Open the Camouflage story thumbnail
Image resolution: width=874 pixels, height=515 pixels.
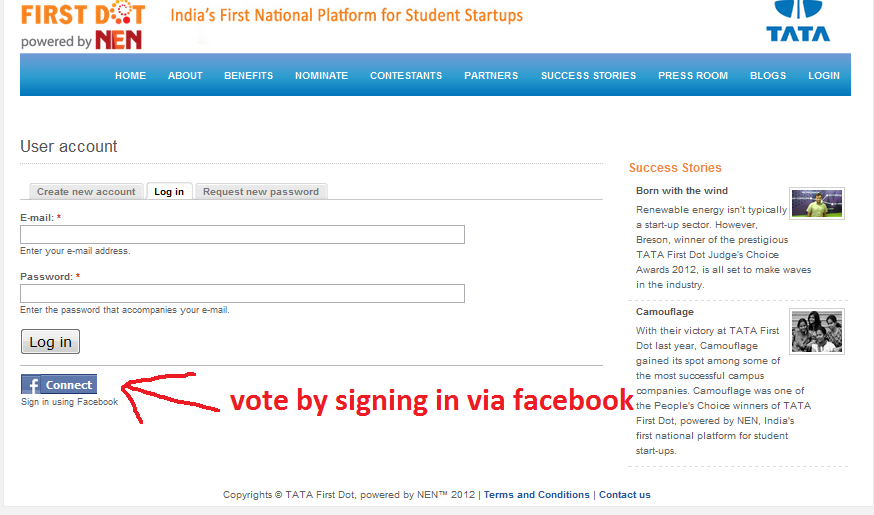click(816, 331)
